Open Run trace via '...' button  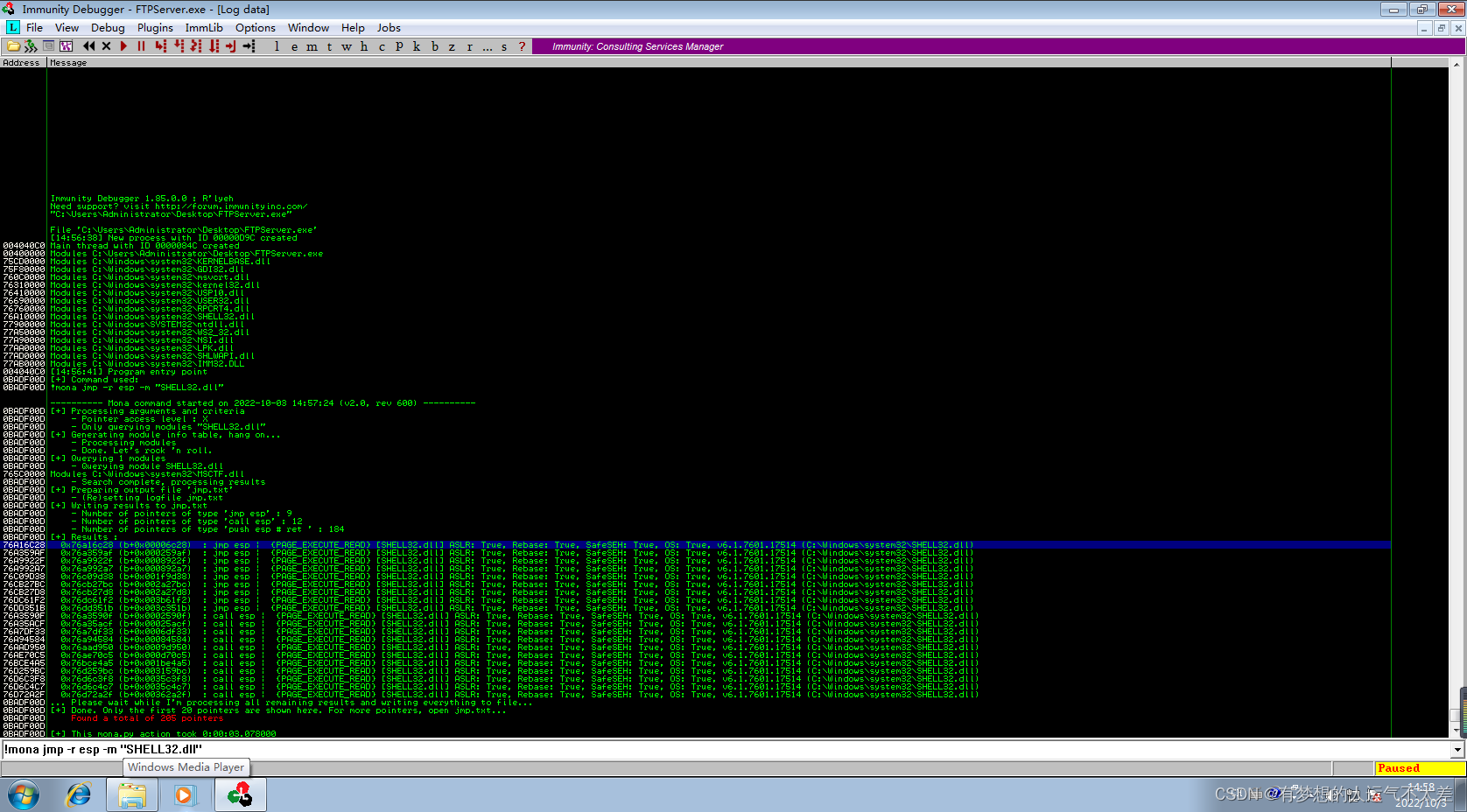(487, 46)
